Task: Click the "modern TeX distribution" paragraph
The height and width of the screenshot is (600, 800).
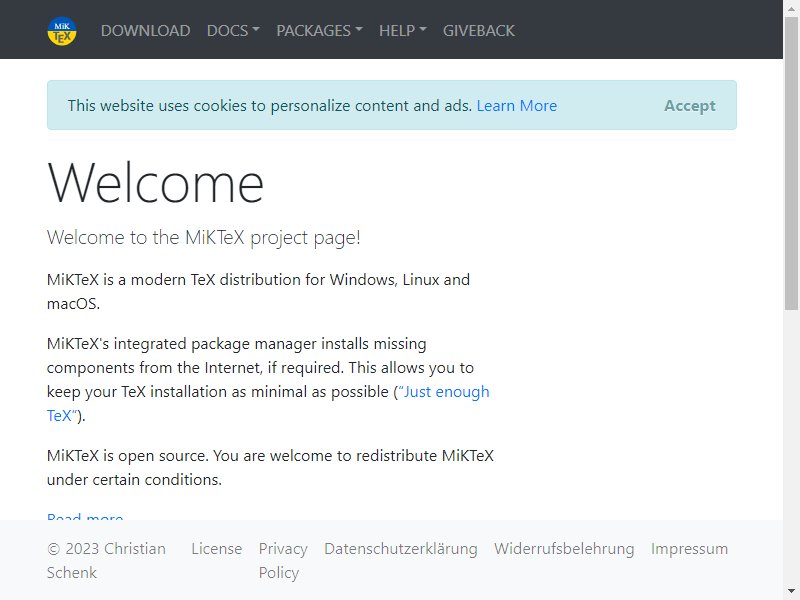Action: tap(258, 291)
